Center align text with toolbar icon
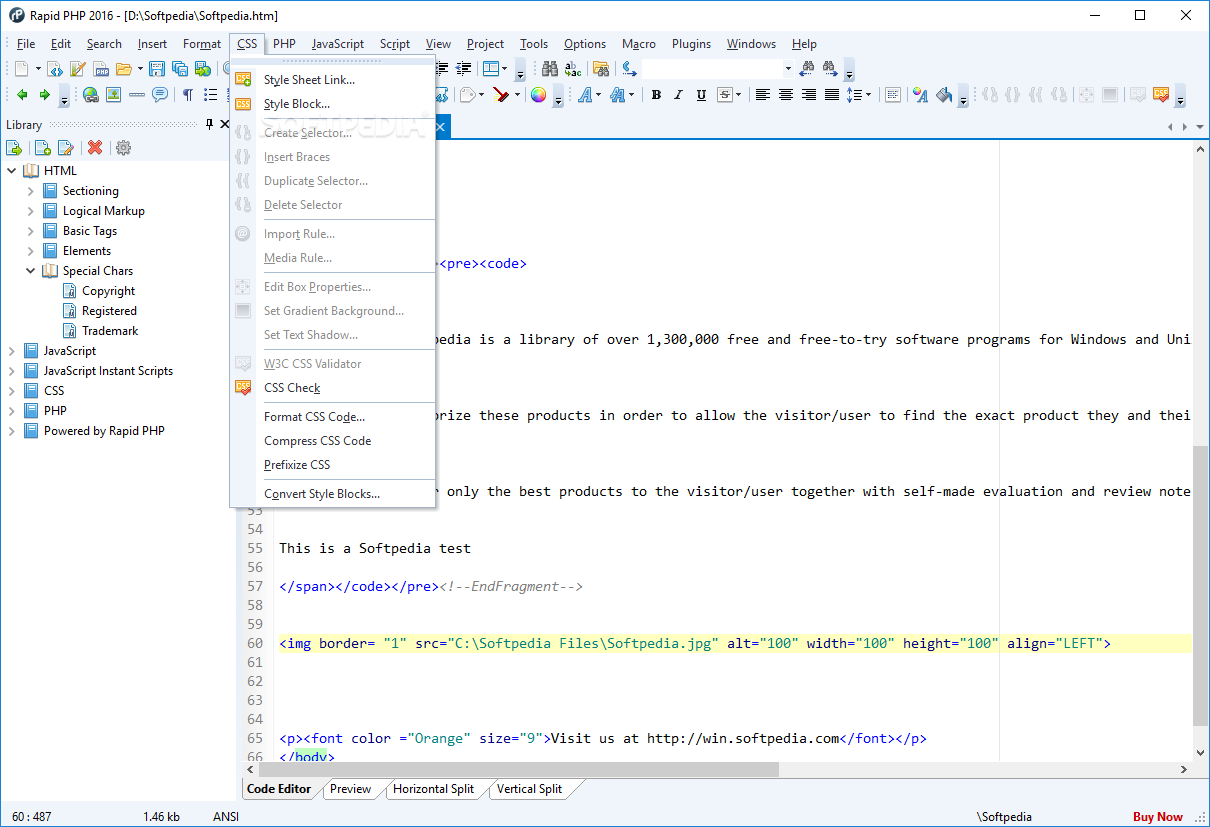Image resolution: width=1210 pixels, height=827 pixels. point(786,95)
